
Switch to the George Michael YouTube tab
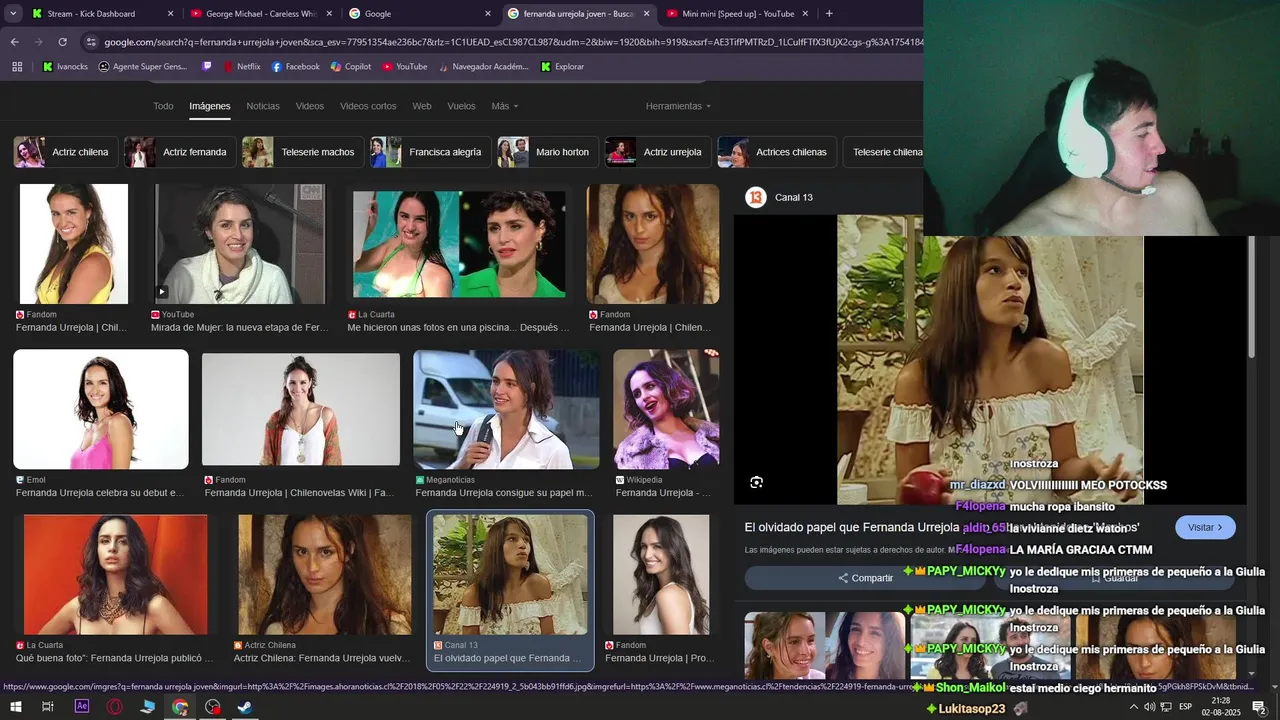262,14
